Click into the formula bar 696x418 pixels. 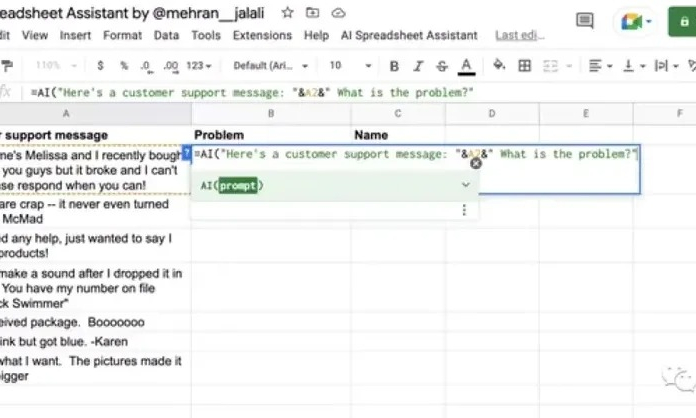360,92
